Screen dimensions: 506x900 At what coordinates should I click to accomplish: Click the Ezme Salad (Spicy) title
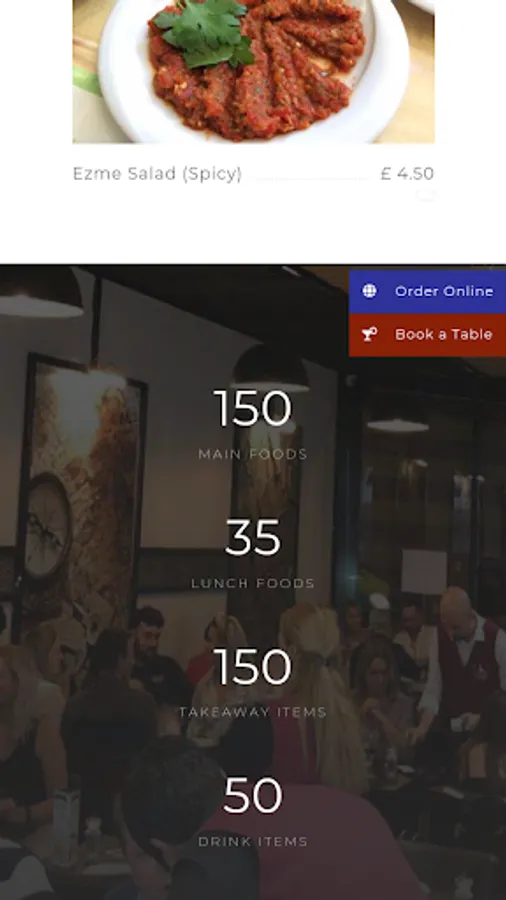(x=157, y=173)
